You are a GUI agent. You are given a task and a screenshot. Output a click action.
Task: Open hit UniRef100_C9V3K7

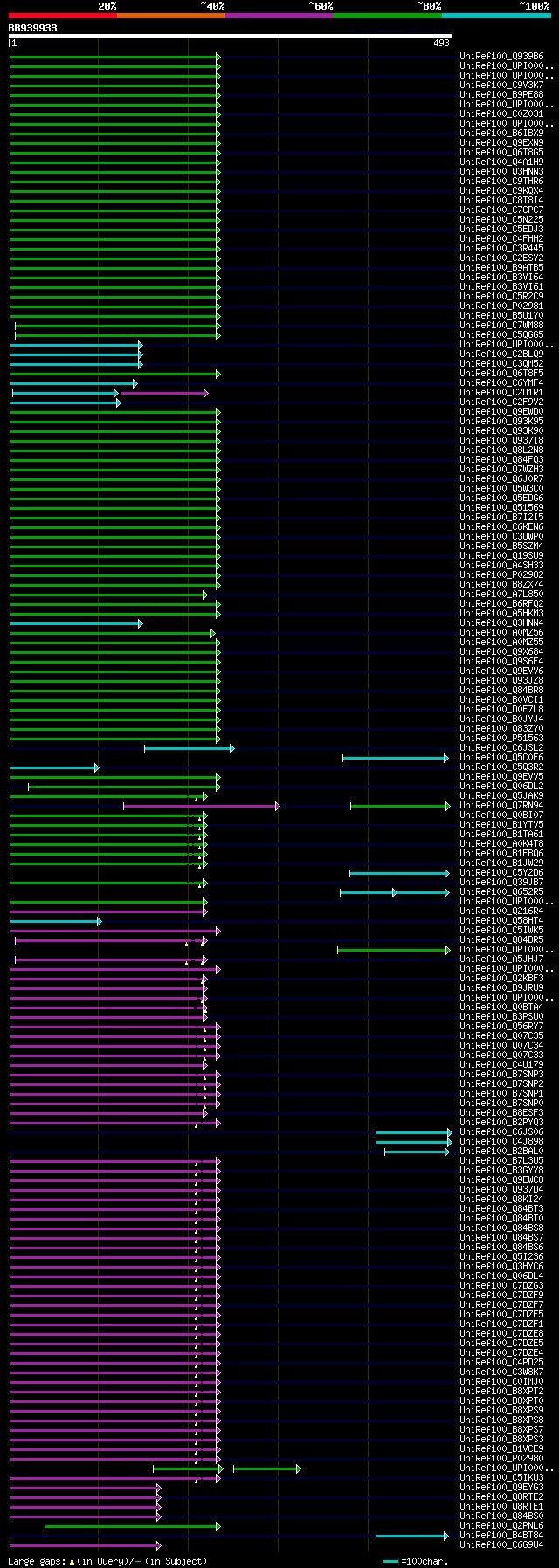[501, 86]
